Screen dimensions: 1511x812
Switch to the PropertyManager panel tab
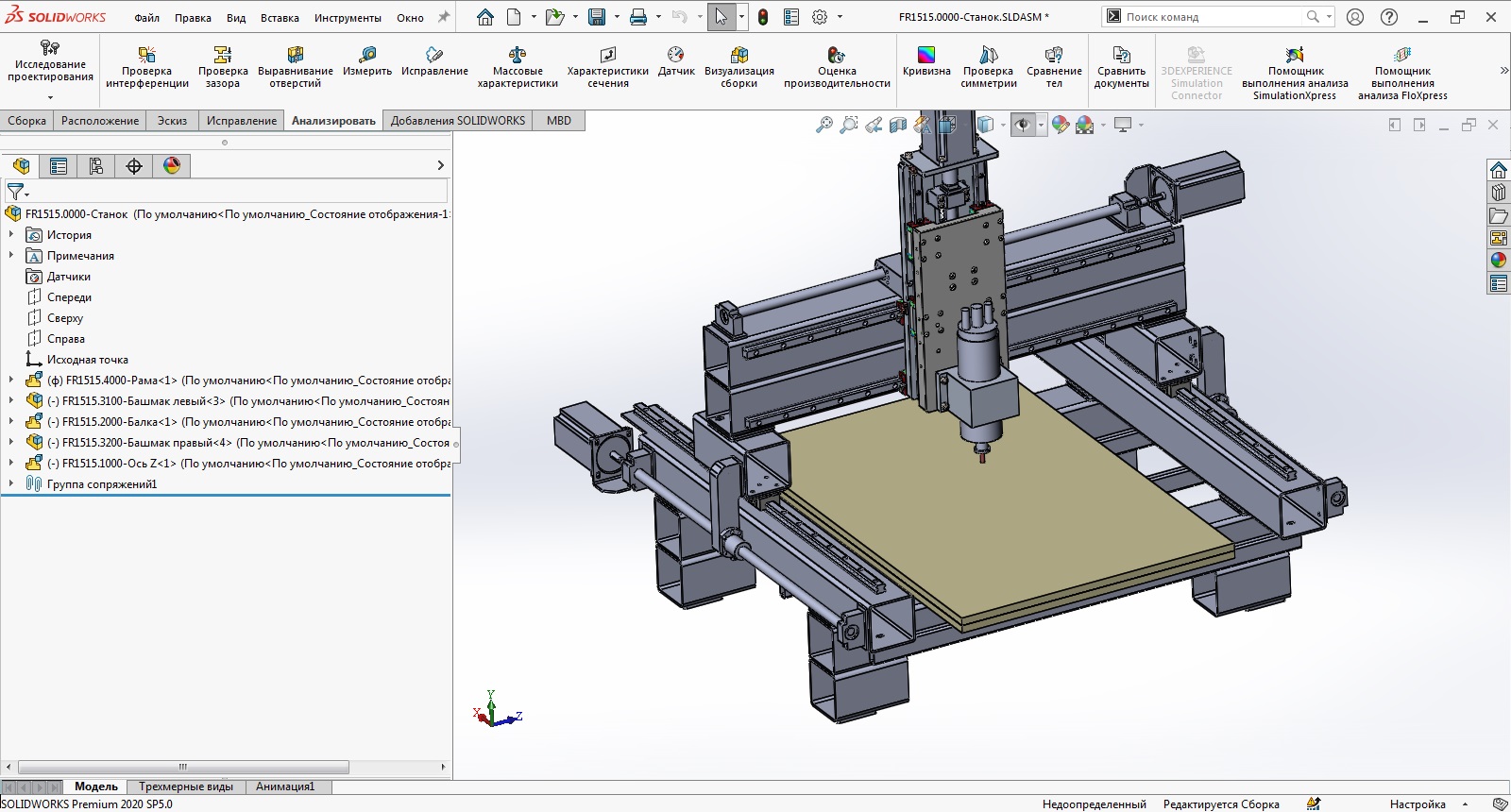pos(59,166)
